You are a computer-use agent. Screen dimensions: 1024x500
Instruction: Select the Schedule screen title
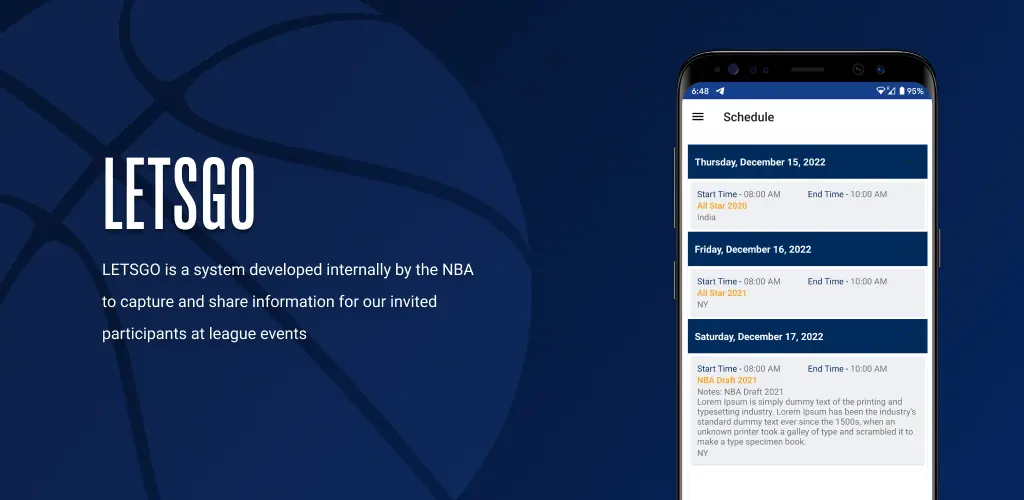748,117
